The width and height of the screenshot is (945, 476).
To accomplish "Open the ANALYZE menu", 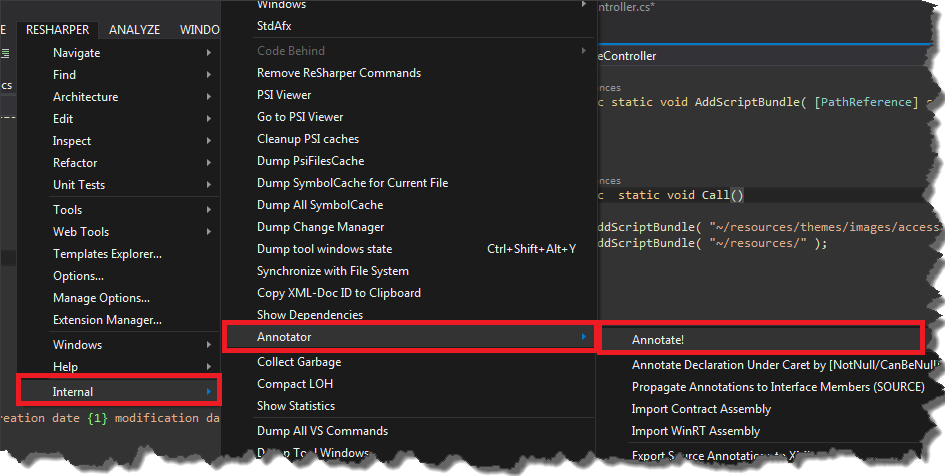I will click(134, 30).
